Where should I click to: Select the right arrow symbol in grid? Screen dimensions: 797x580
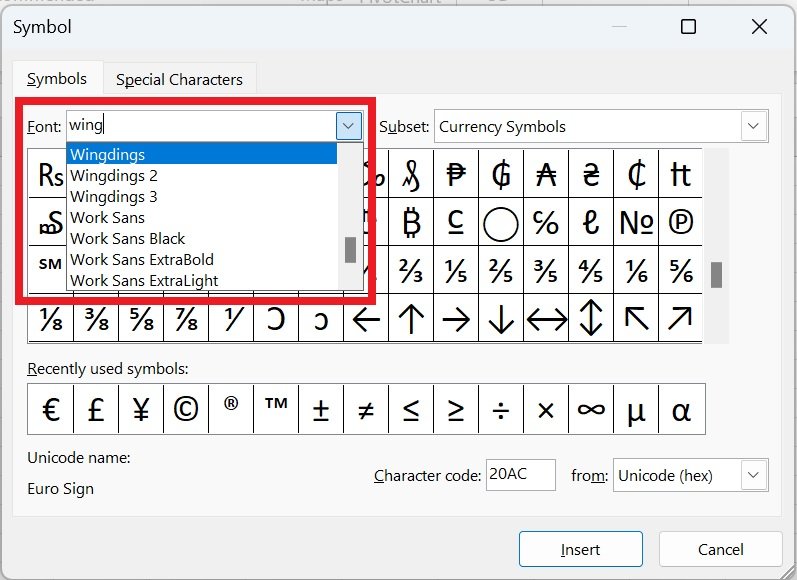(456, 320)
